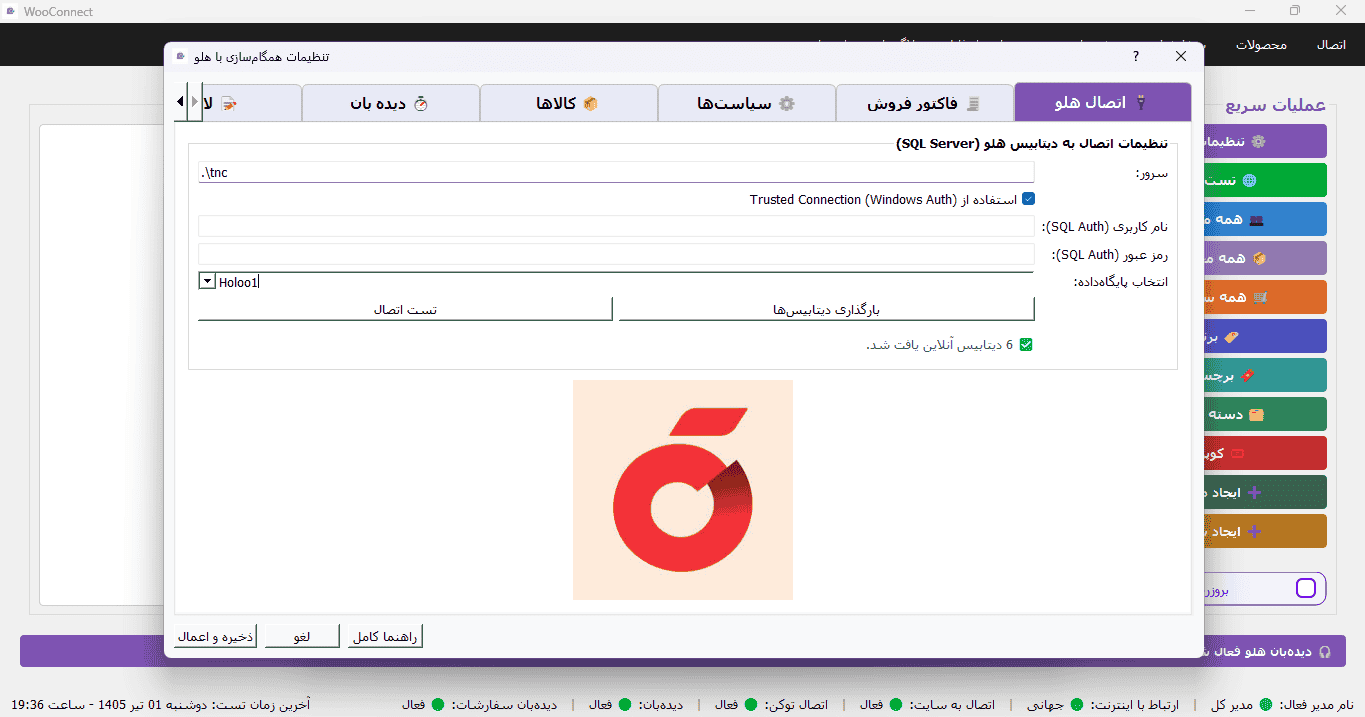Switch to the کالاها tab
The image size is (1365, 717).
pyautogui.click(x=569, y=103)
